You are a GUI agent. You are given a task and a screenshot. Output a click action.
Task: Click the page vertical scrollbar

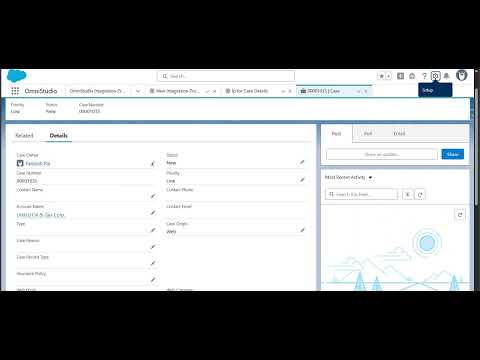click(x=477, y=147)
